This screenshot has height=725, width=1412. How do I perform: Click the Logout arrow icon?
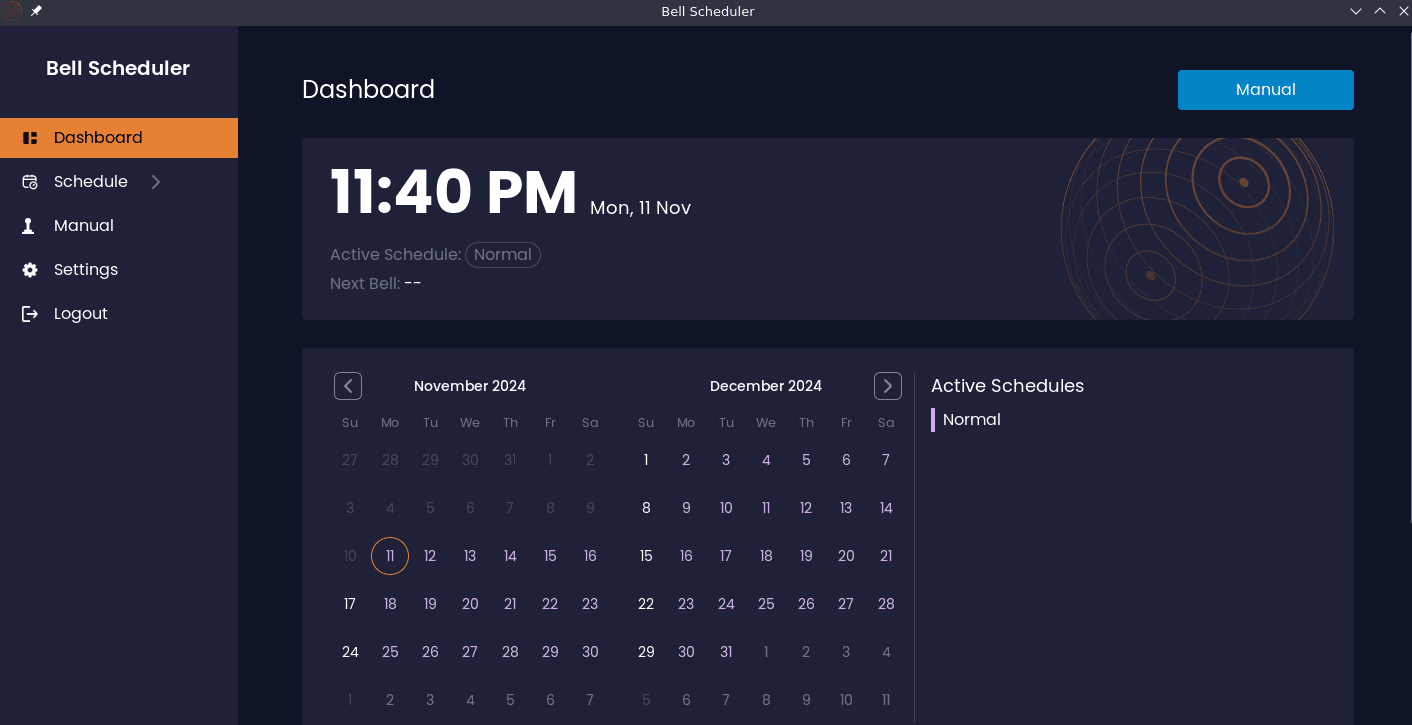coord(30,314)
